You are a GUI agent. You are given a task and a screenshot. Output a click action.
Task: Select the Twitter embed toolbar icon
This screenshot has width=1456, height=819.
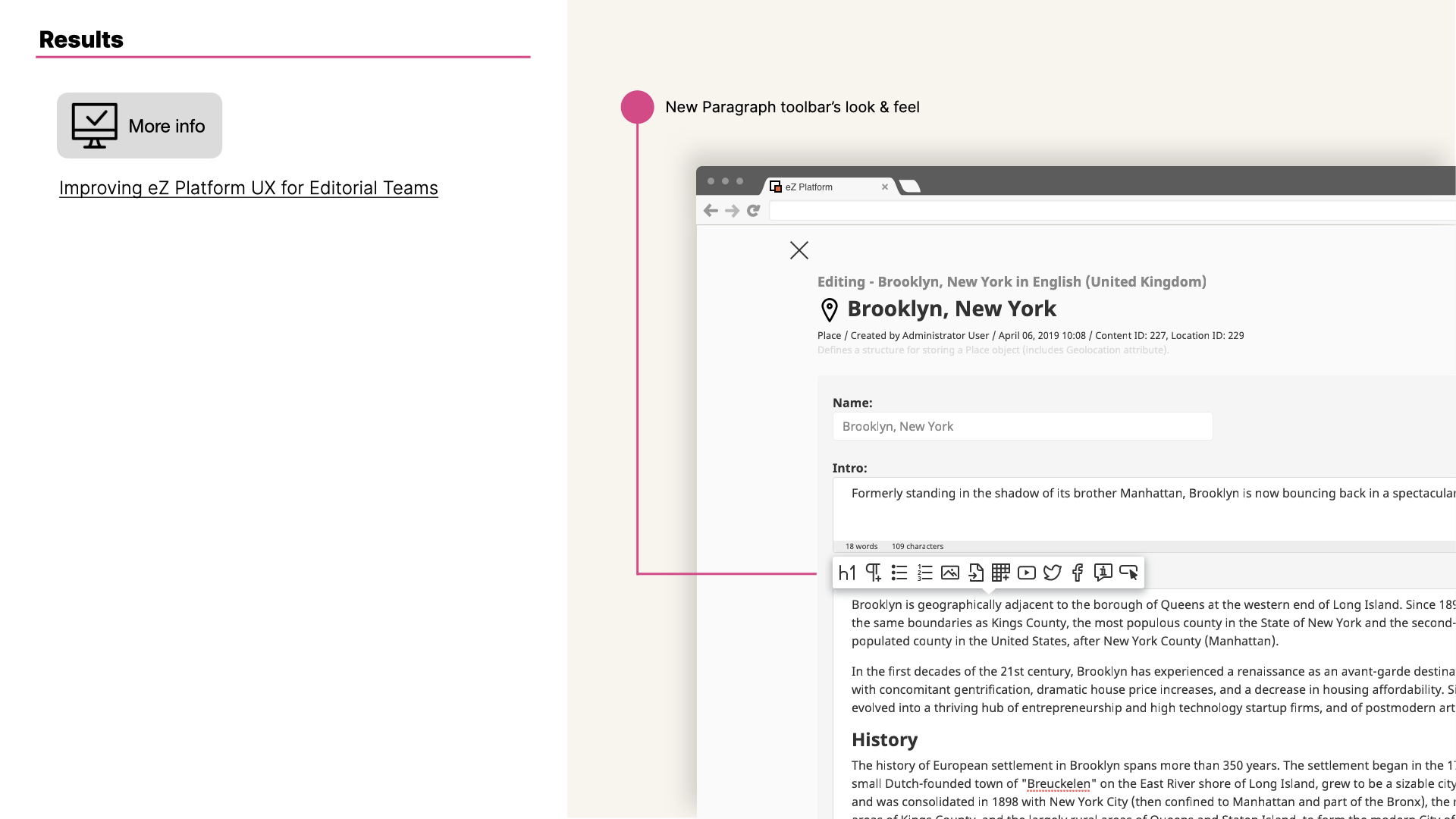[1052, 572]
